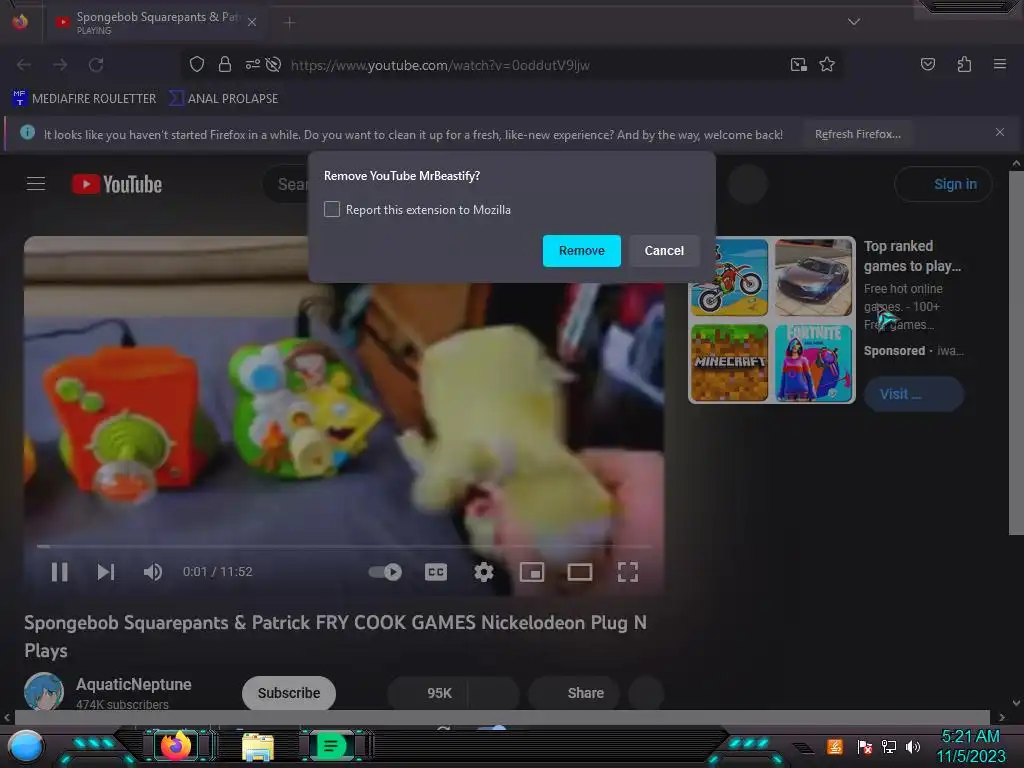The width and height of the screenshot is (1024, 768).
Task: Bookmark this page with the star
Action: [x=827, y=64]
